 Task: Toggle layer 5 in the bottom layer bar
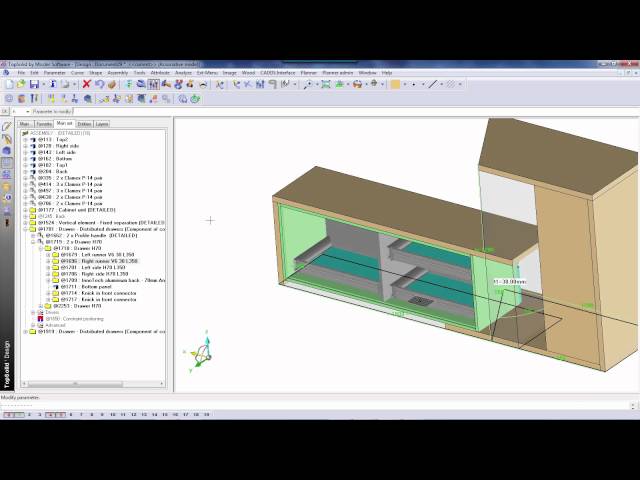pos(63,414)
